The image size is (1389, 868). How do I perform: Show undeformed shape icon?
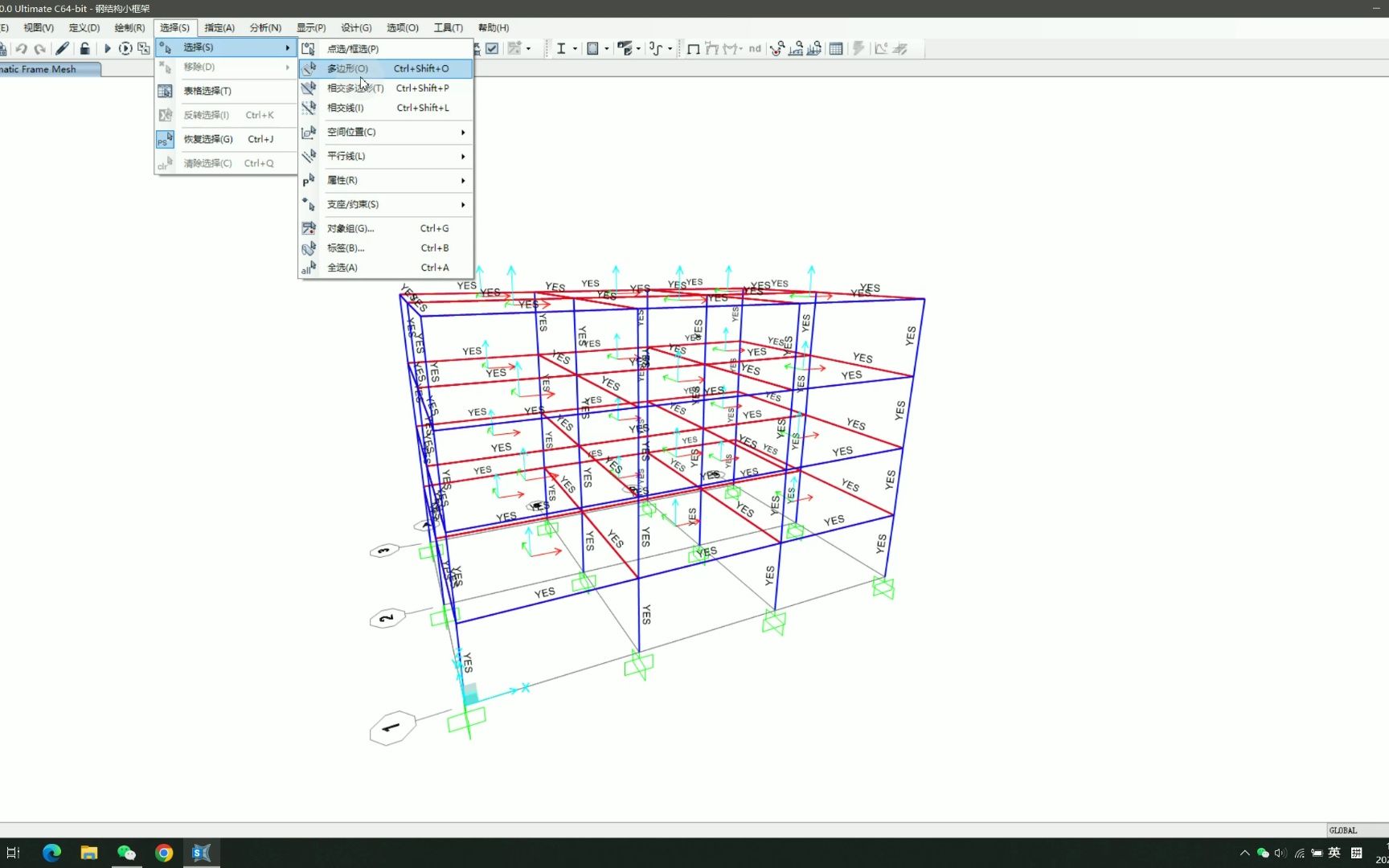693,49
